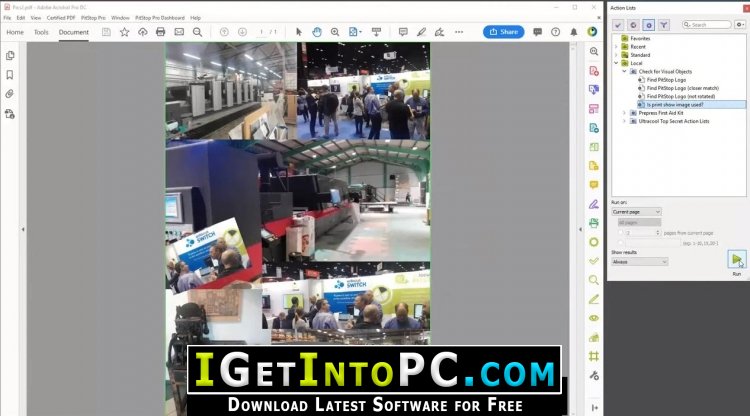This screenshot has height=416, width=750.
Task: Open the Attachments paperclip panel
Action: coord(10,94)
